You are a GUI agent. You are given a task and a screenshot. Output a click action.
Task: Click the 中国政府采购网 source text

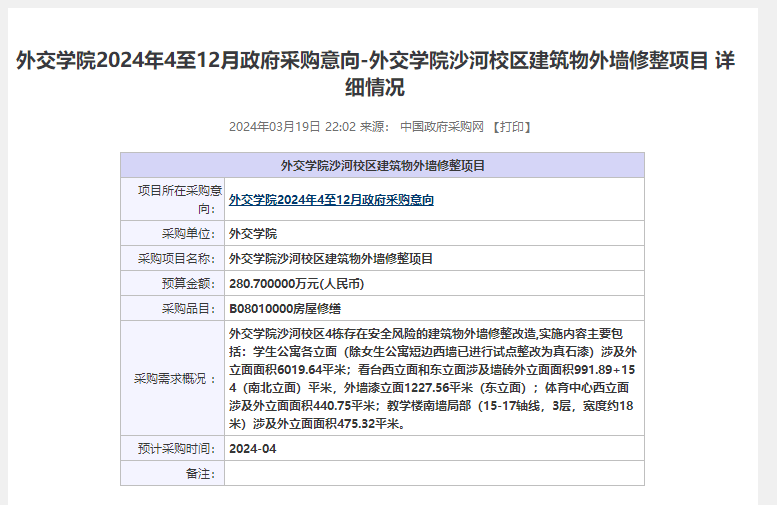pos(441,127)
